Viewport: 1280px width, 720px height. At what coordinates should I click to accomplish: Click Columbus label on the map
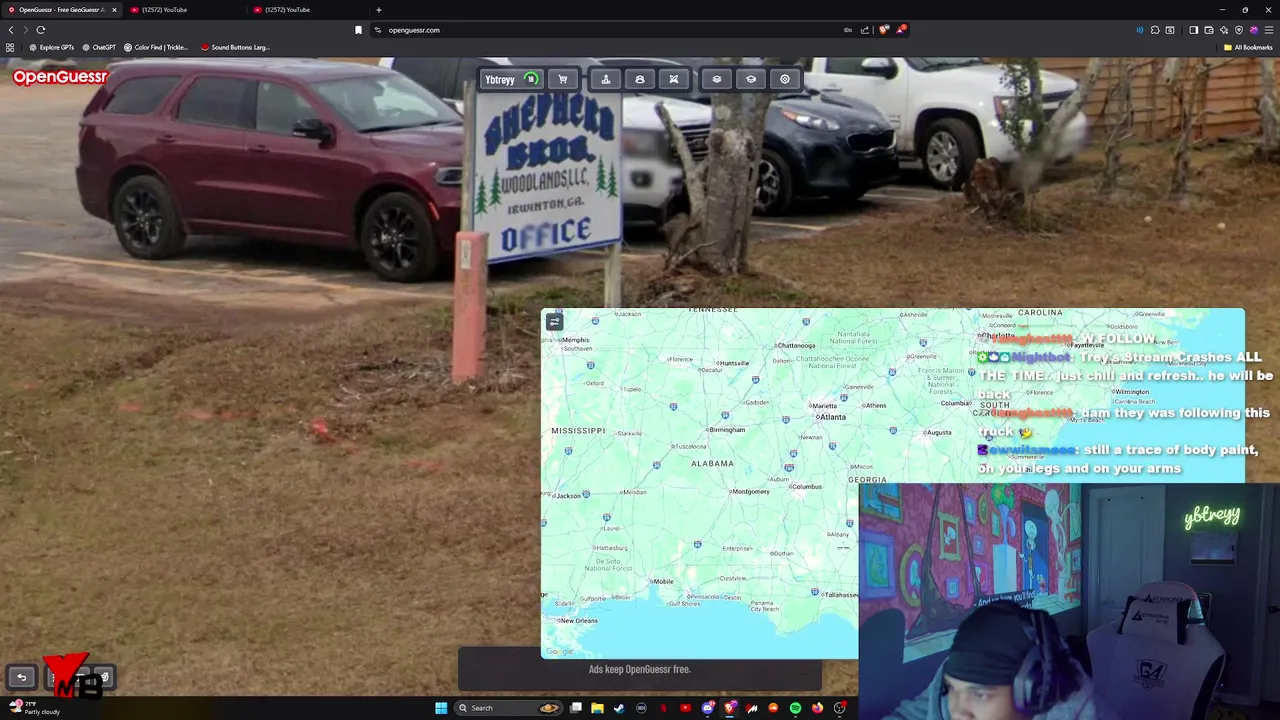tap(806, 487)
